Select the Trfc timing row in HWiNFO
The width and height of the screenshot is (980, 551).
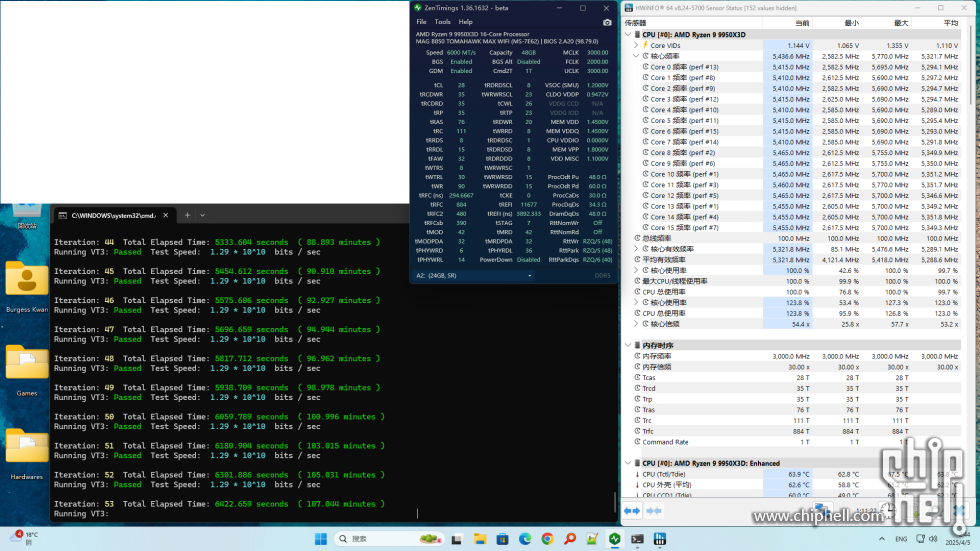792,431
